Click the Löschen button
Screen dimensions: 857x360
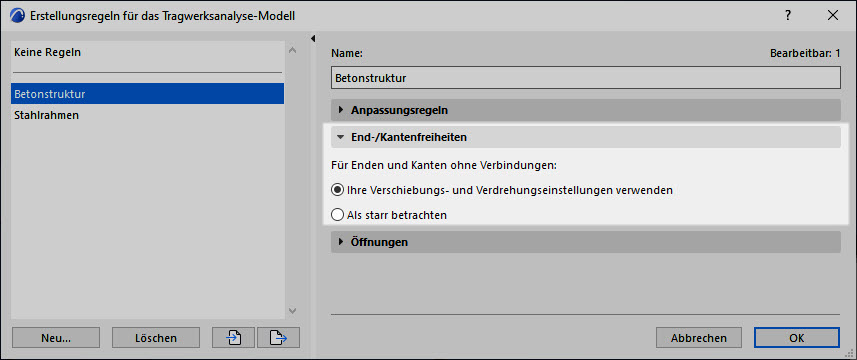tap(156, 338)
